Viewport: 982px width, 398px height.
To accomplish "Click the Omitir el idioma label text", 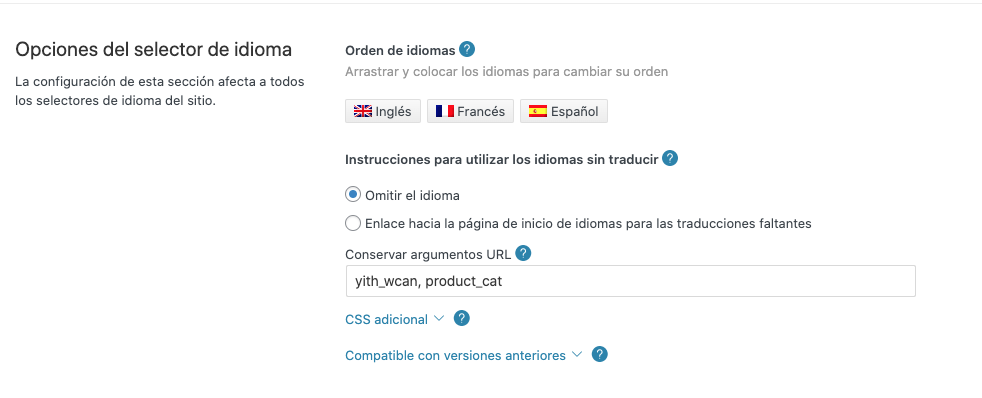I will coord(412,195).
